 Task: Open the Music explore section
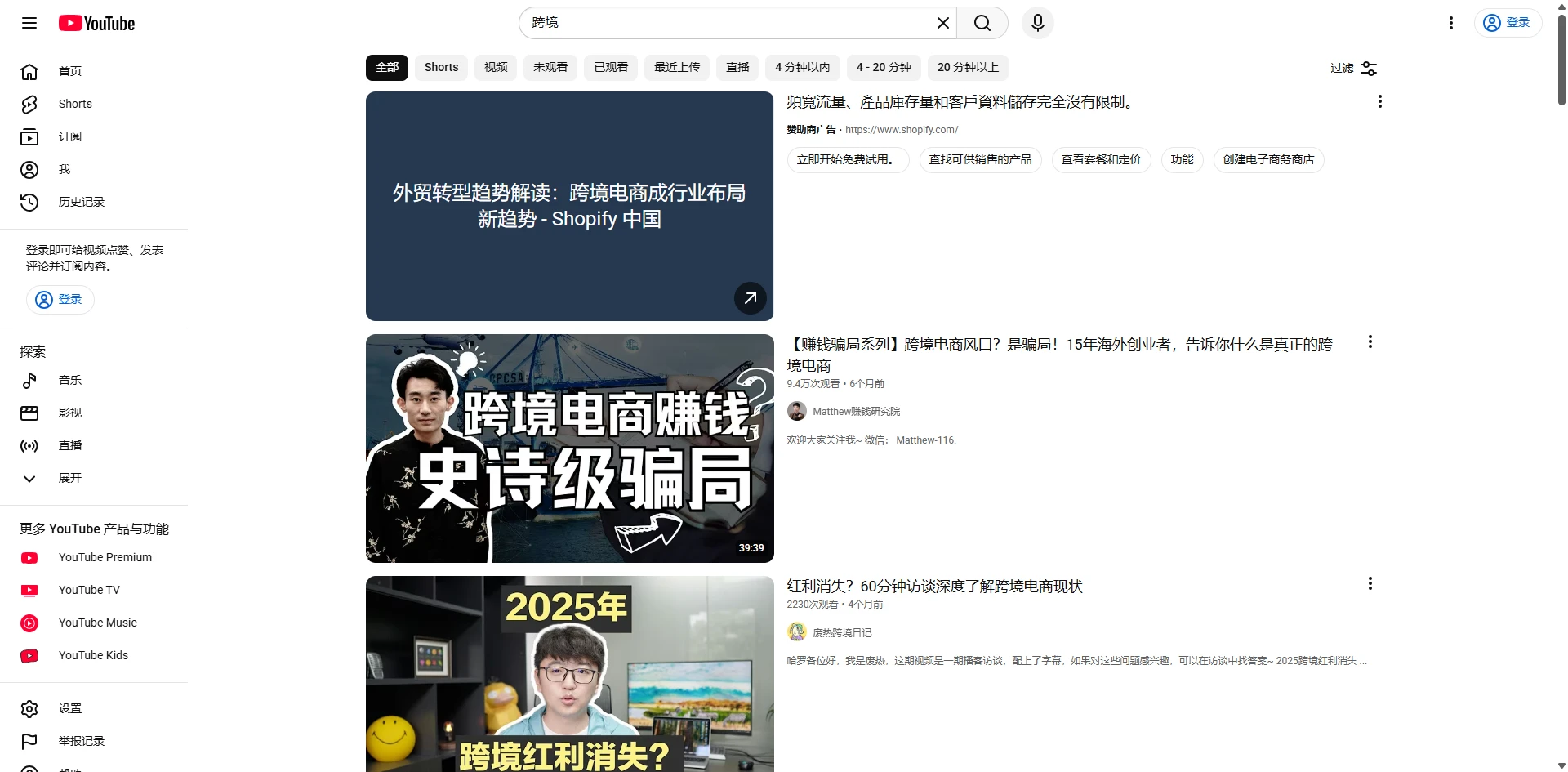69,380
